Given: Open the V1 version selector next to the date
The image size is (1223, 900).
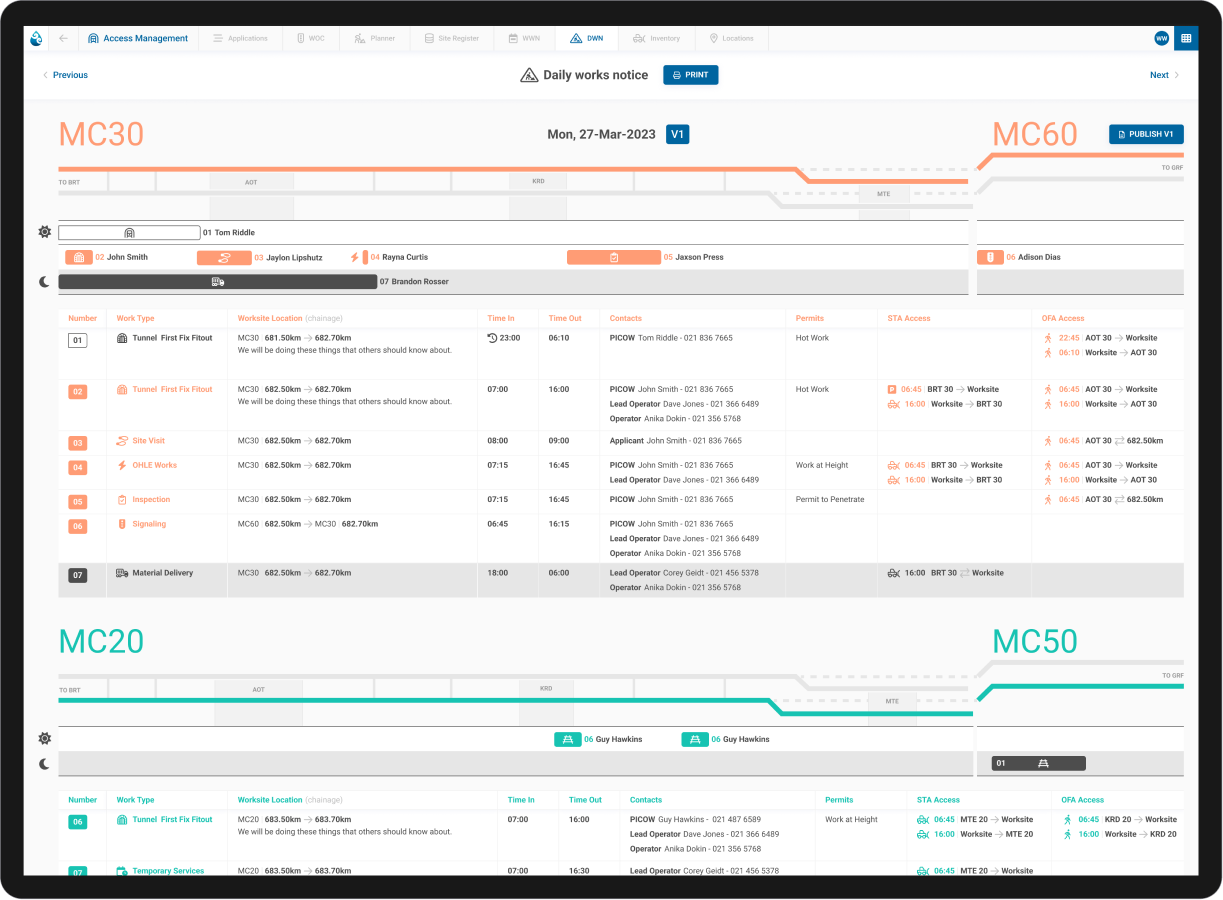Looking at the screenshot, I should (x=677, y=133).
